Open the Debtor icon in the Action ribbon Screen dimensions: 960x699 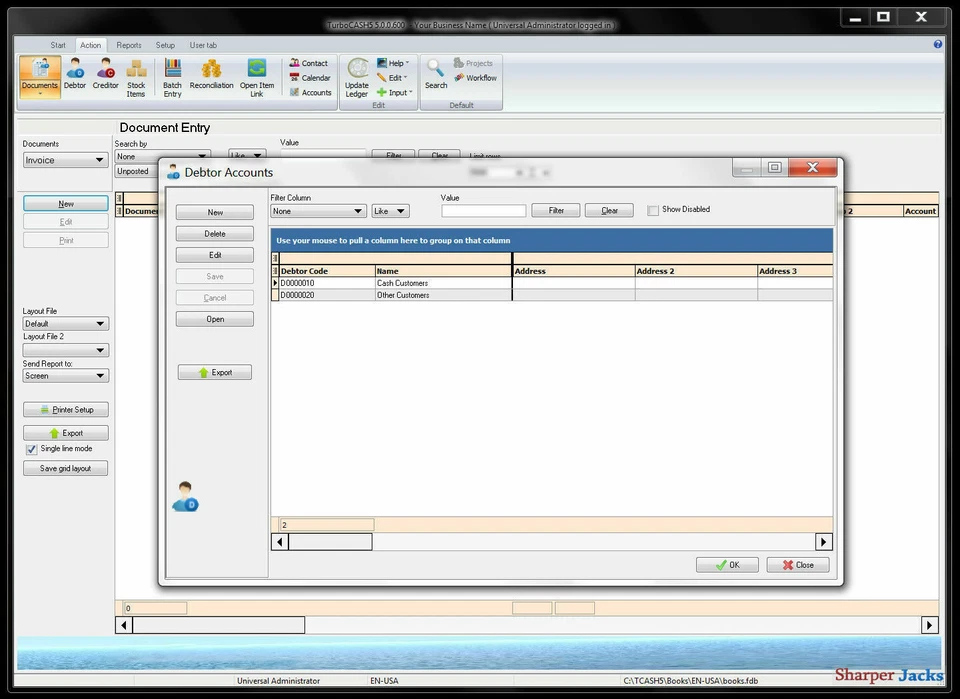[74, 75]
